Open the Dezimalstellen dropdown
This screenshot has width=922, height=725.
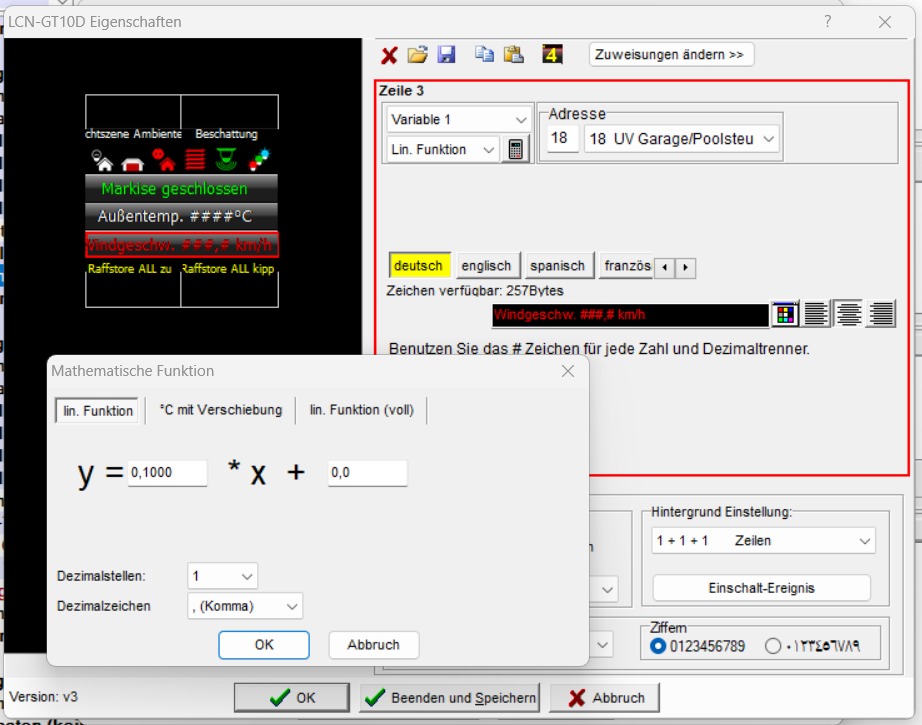(222, 576)
